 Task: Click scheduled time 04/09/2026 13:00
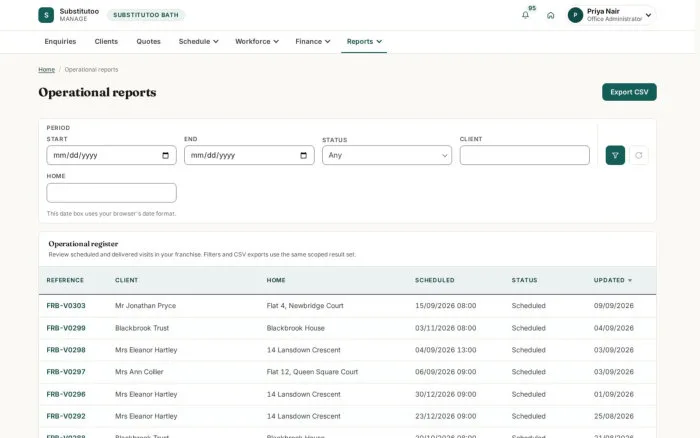446,350
